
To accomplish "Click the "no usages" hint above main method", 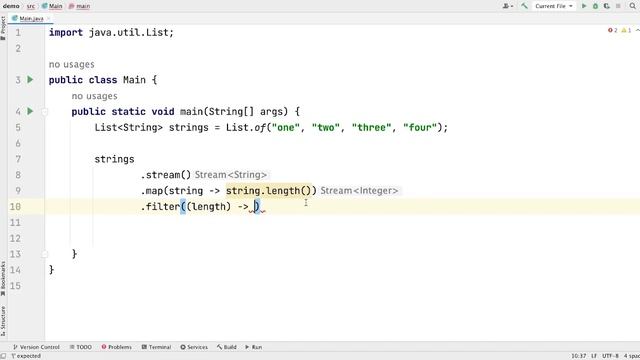I will coord(94,96).
